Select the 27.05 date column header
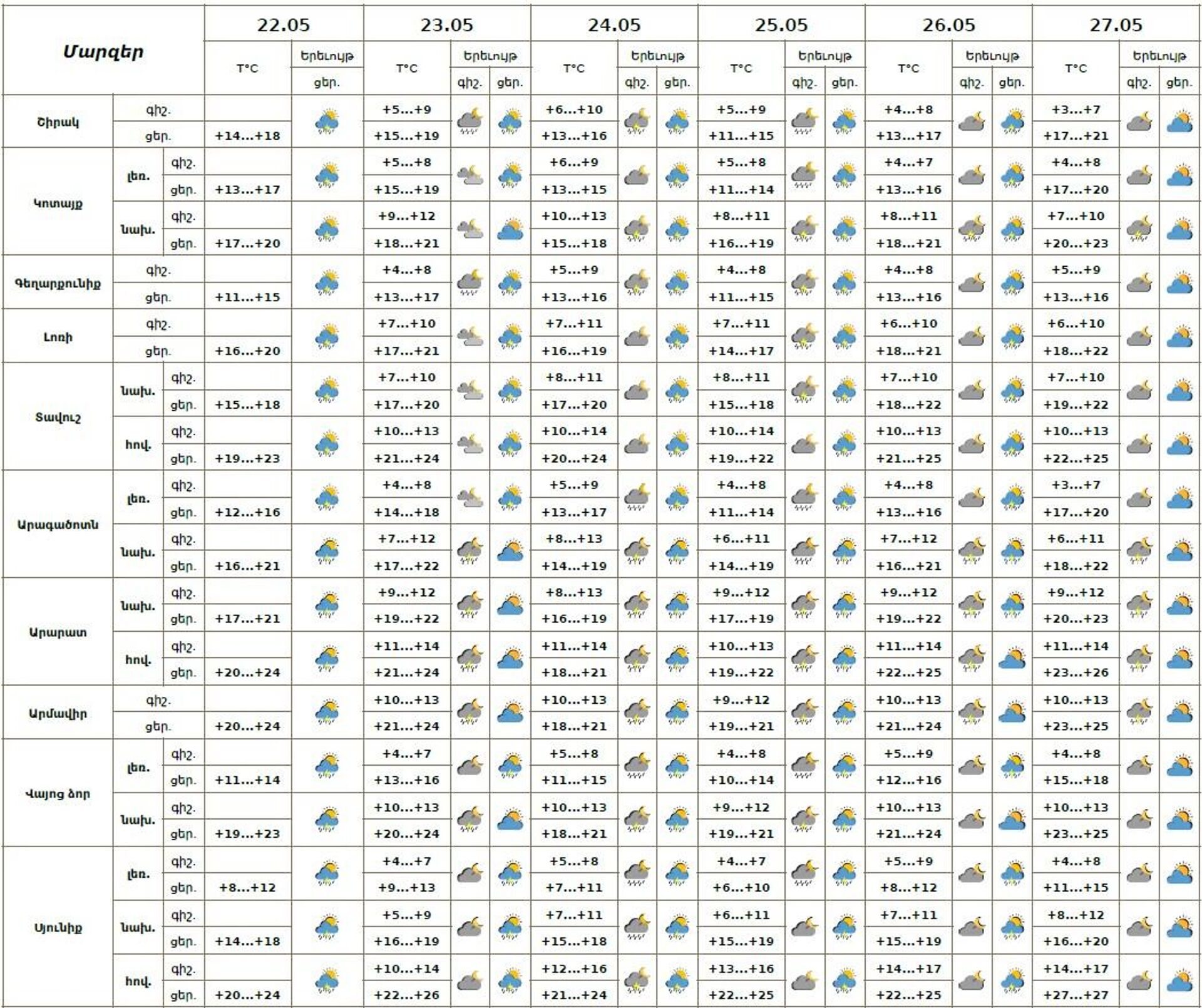The height and width of the screenshot is (1008, 1202). (1116, 25)
